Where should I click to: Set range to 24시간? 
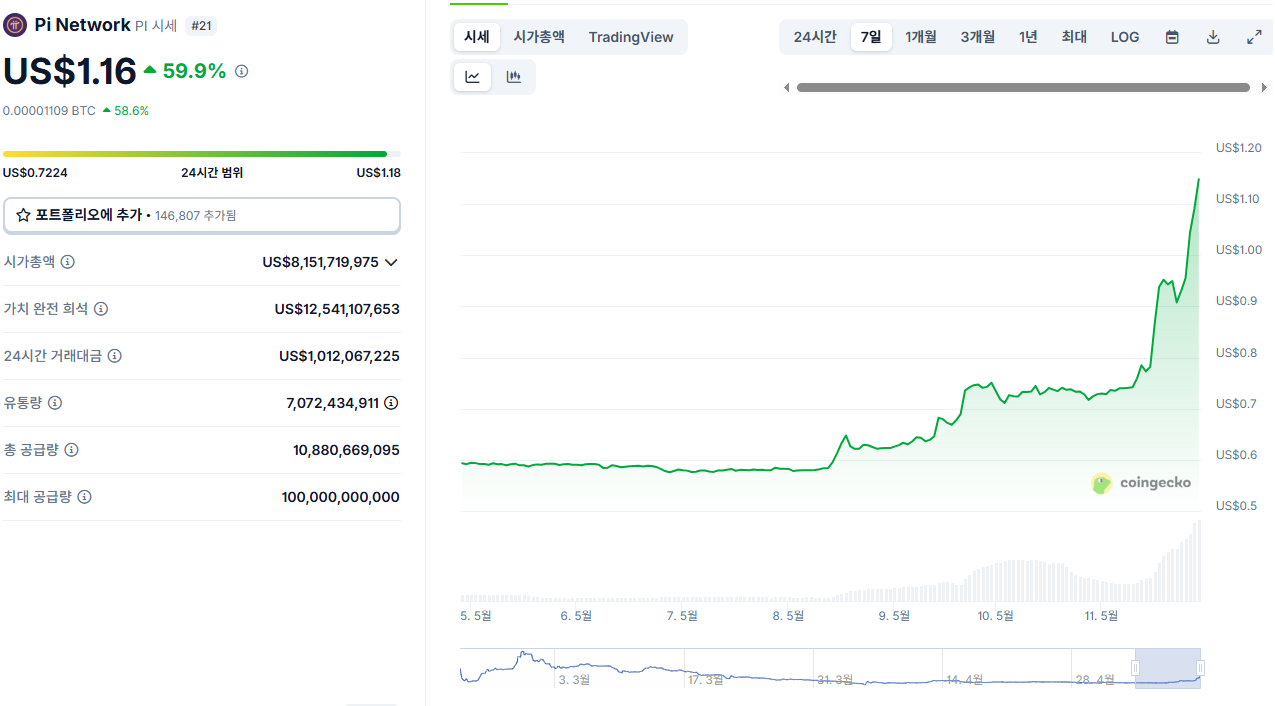815,37
